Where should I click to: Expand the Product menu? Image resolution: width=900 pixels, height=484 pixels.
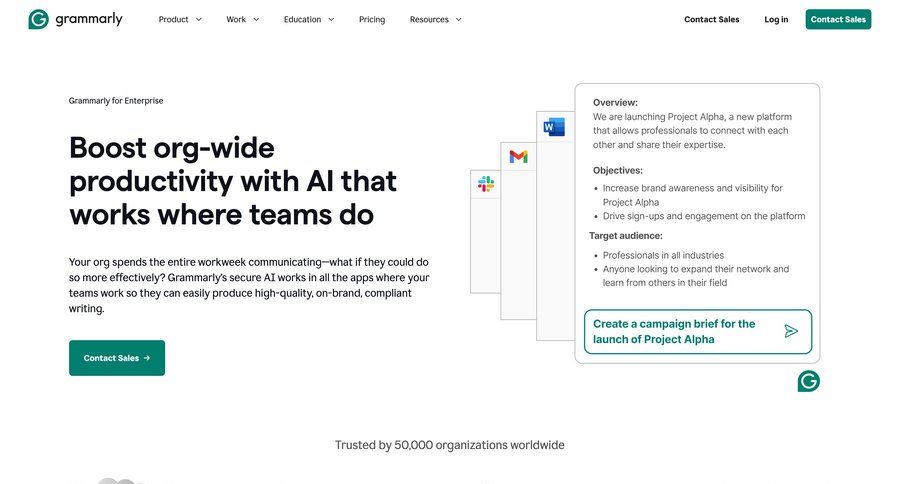click(180, 19)
